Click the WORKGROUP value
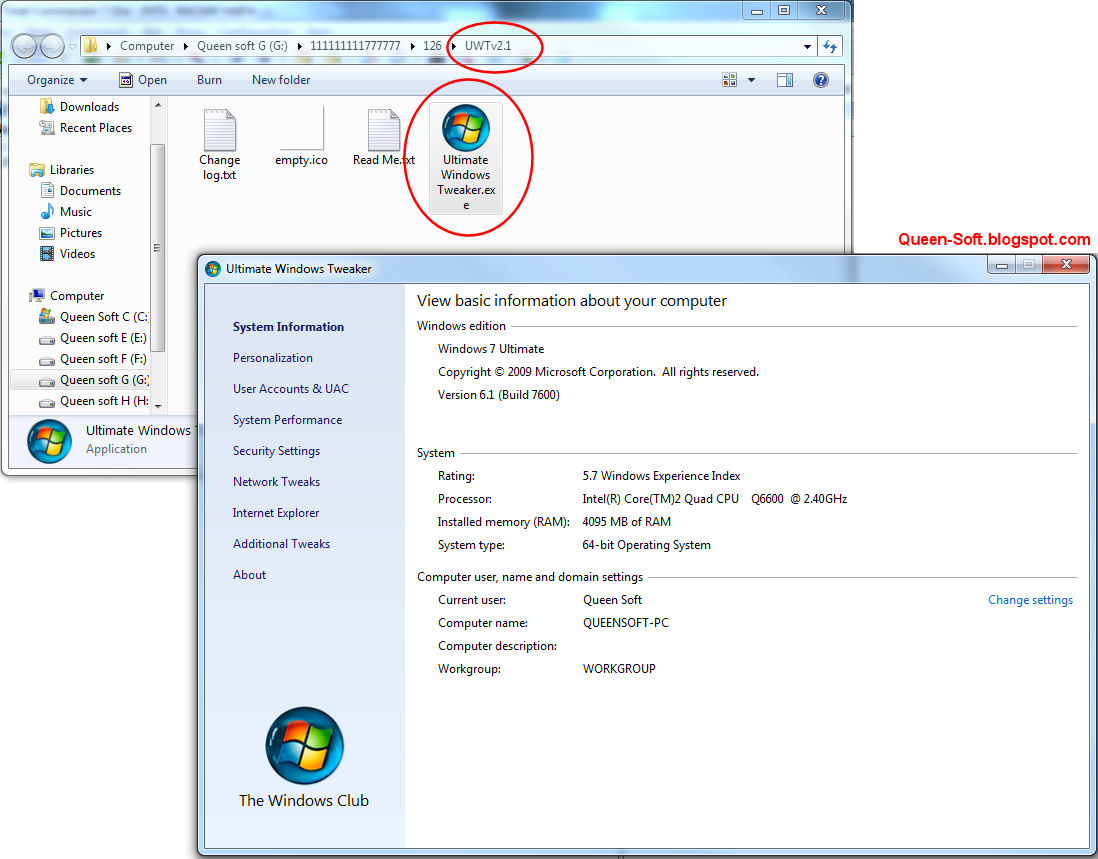The height and width of the screenshot is (859, 1098). pyautogui.click(x=619, y=669)
